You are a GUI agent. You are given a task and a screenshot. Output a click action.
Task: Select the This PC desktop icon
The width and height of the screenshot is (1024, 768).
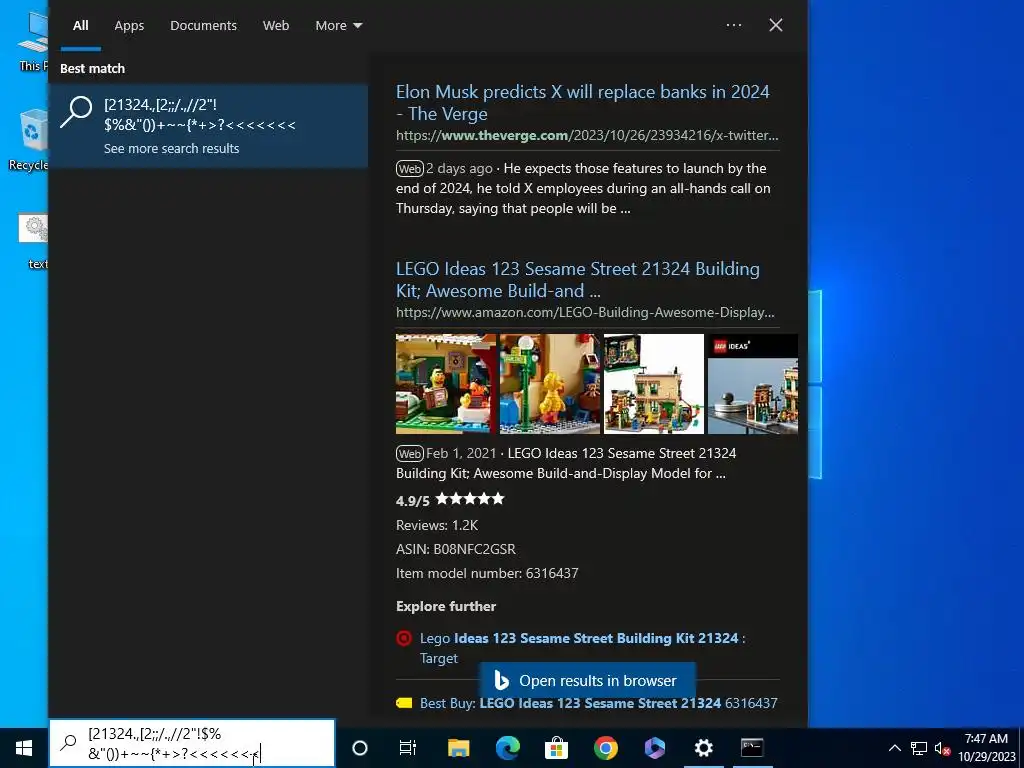tap(33, 41)
